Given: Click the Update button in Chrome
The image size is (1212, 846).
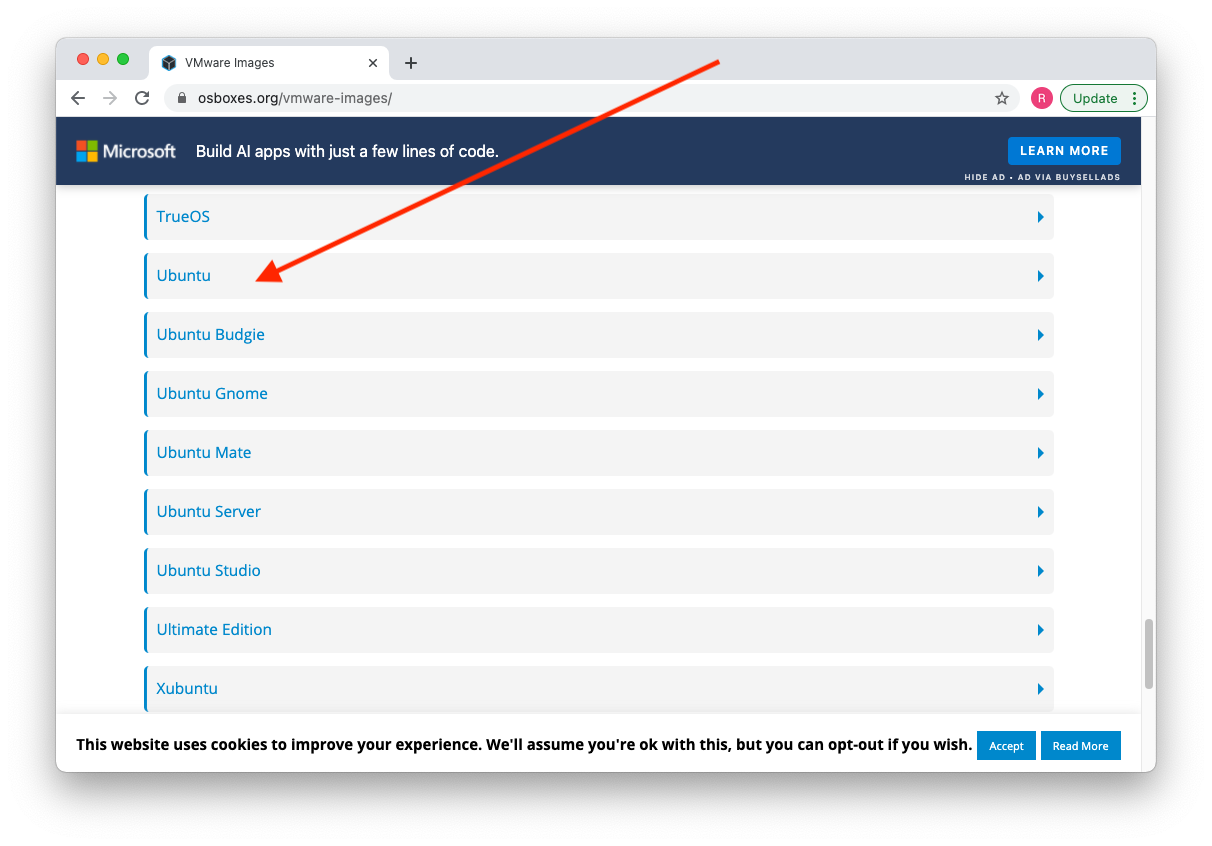Looking at the screenshot, I should click(x=1095, y=98).
